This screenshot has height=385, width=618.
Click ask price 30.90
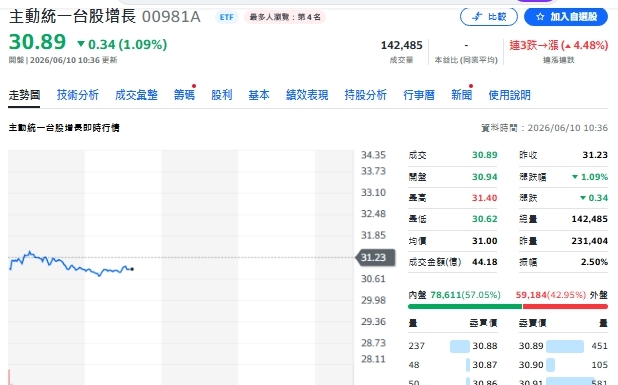[x=531, y=365]
